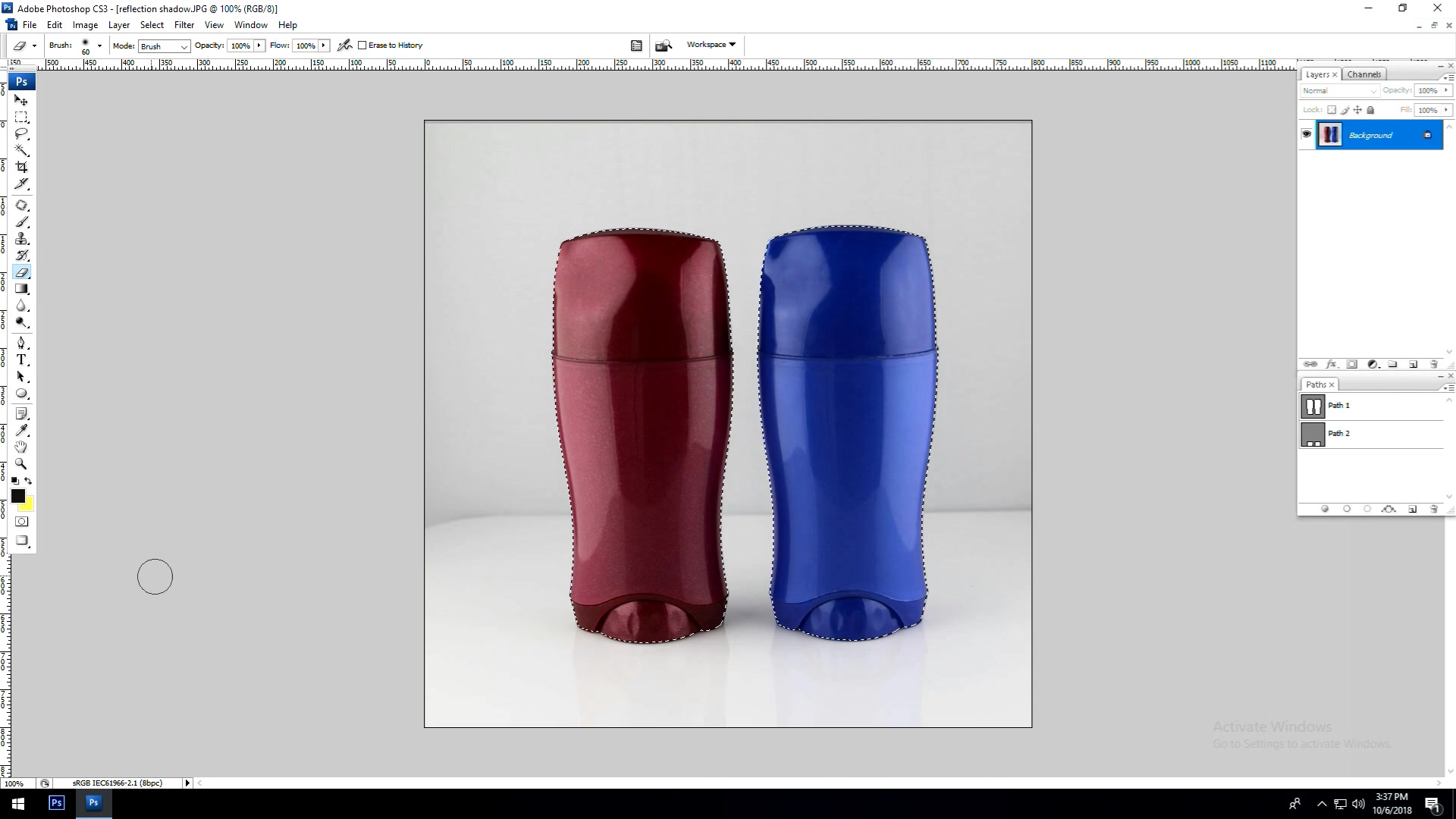
Task: Toggle Lock image pixels brush icon
Action: [x=1345, y=110]
